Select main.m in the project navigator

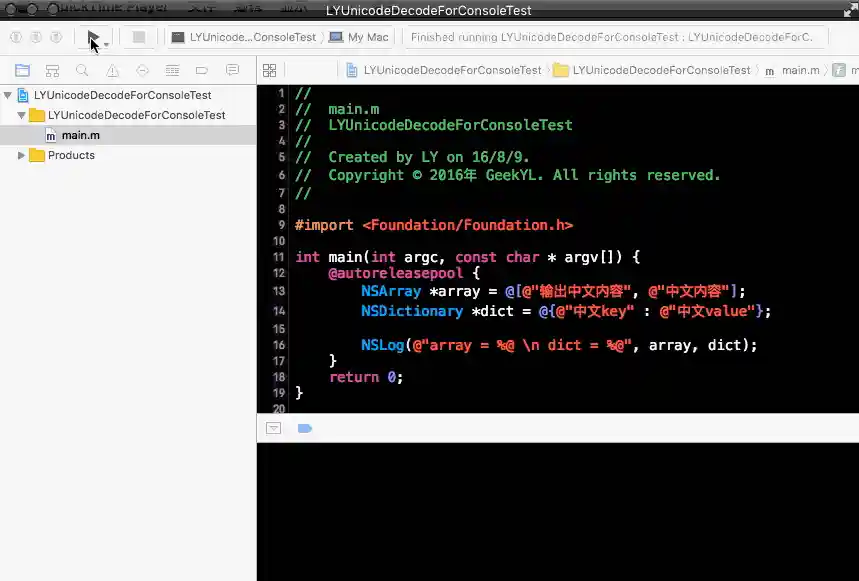pyautogui.click(x=80, y=135)
